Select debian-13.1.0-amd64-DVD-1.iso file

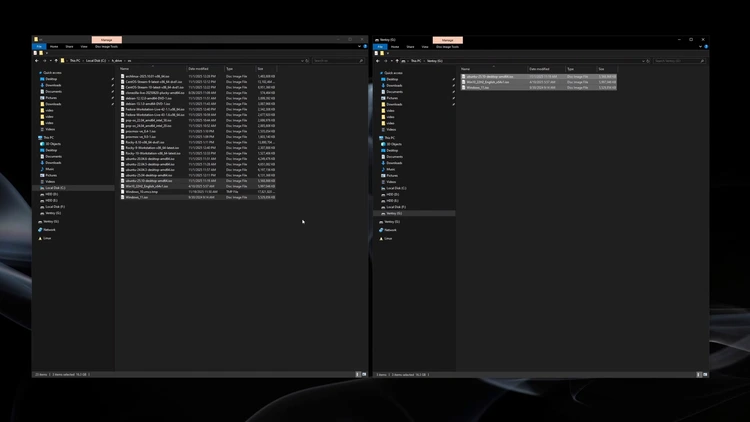point(198,104)
